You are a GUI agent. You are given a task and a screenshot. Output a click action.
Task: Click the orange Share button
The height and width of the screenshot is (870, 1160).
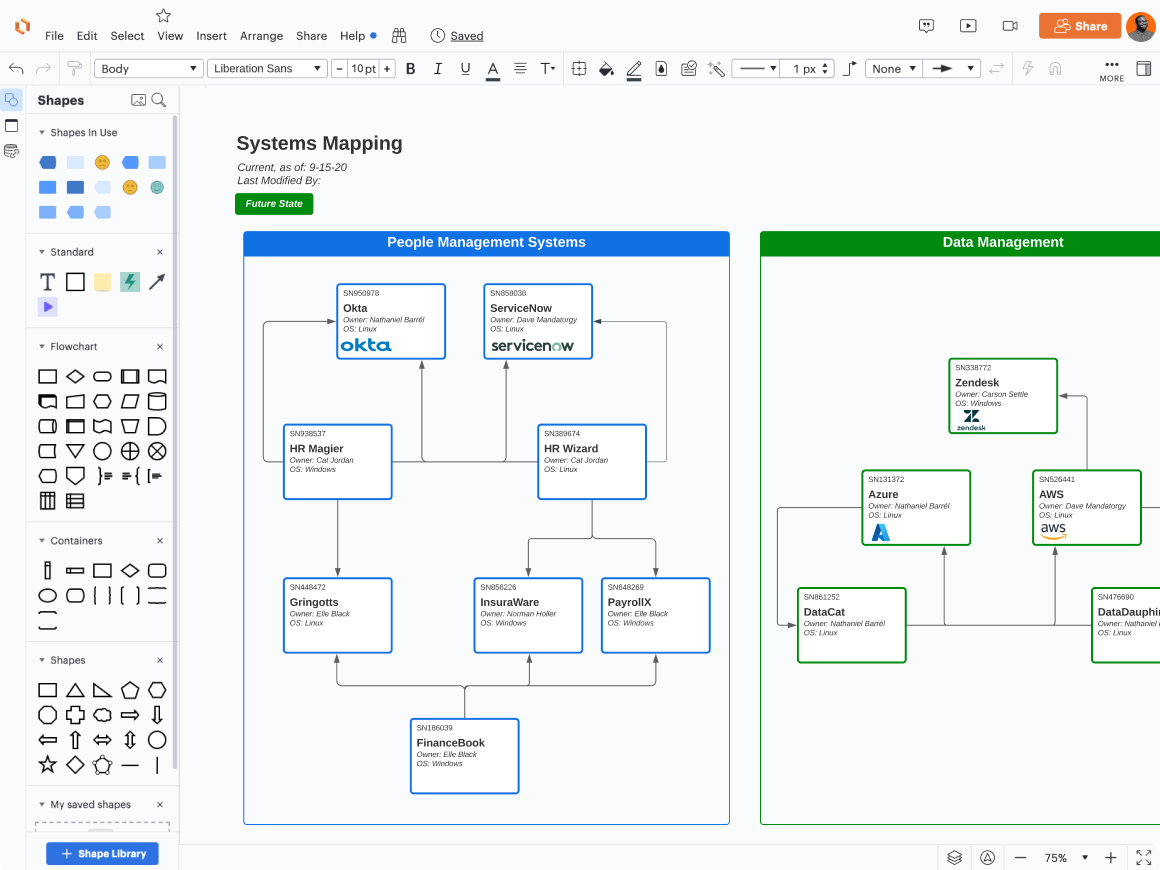[1079, 26]
